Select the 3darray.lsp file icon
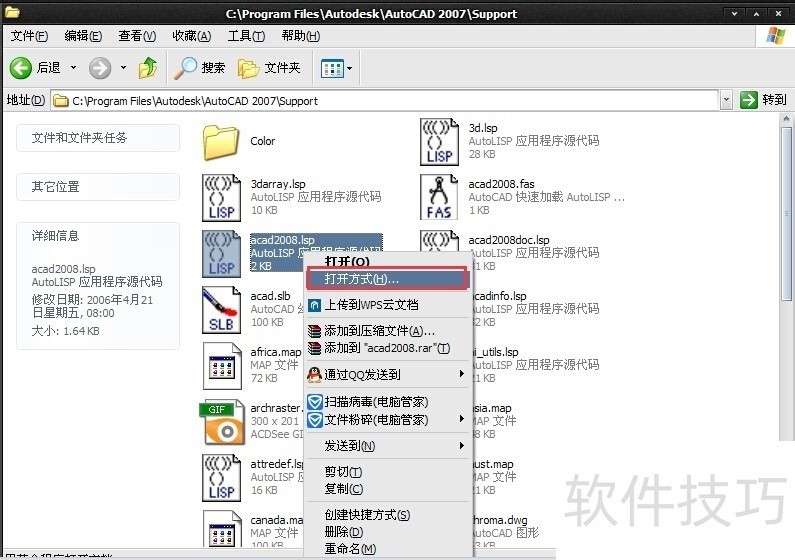The height and width of the screenshot is (560, 795). (222, 198)
